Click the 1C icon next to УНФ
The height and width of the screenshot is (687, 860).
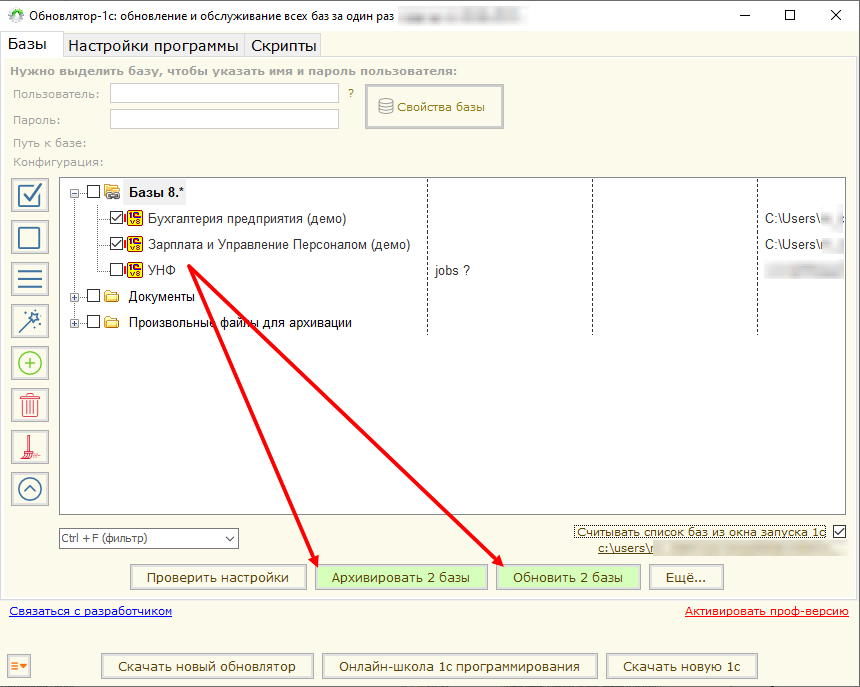[x=134, y=270]
